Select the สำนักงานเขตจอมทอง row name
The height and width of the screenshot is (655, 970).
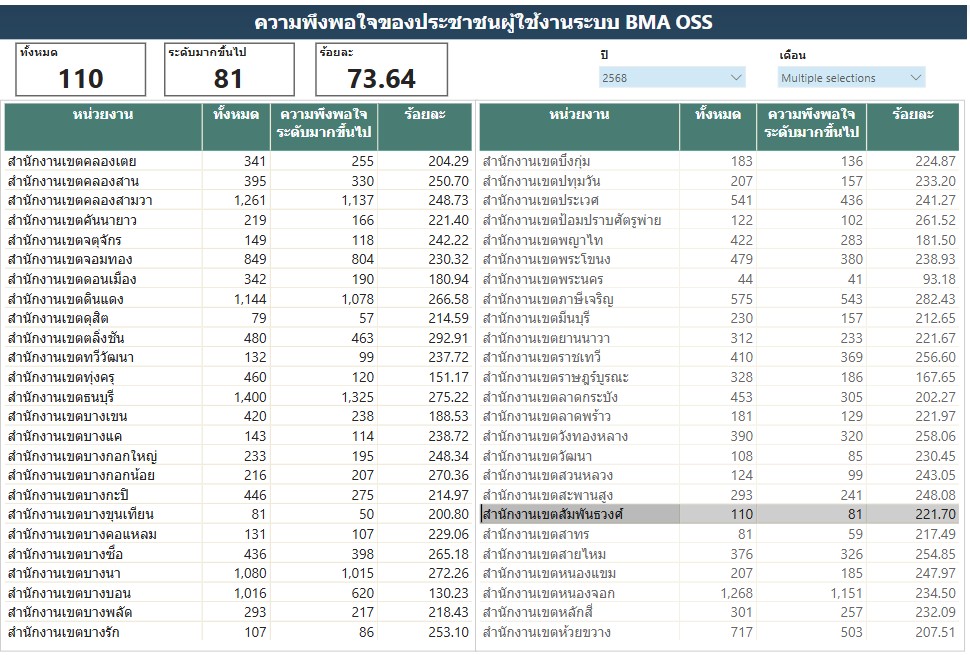click(70, 259)
